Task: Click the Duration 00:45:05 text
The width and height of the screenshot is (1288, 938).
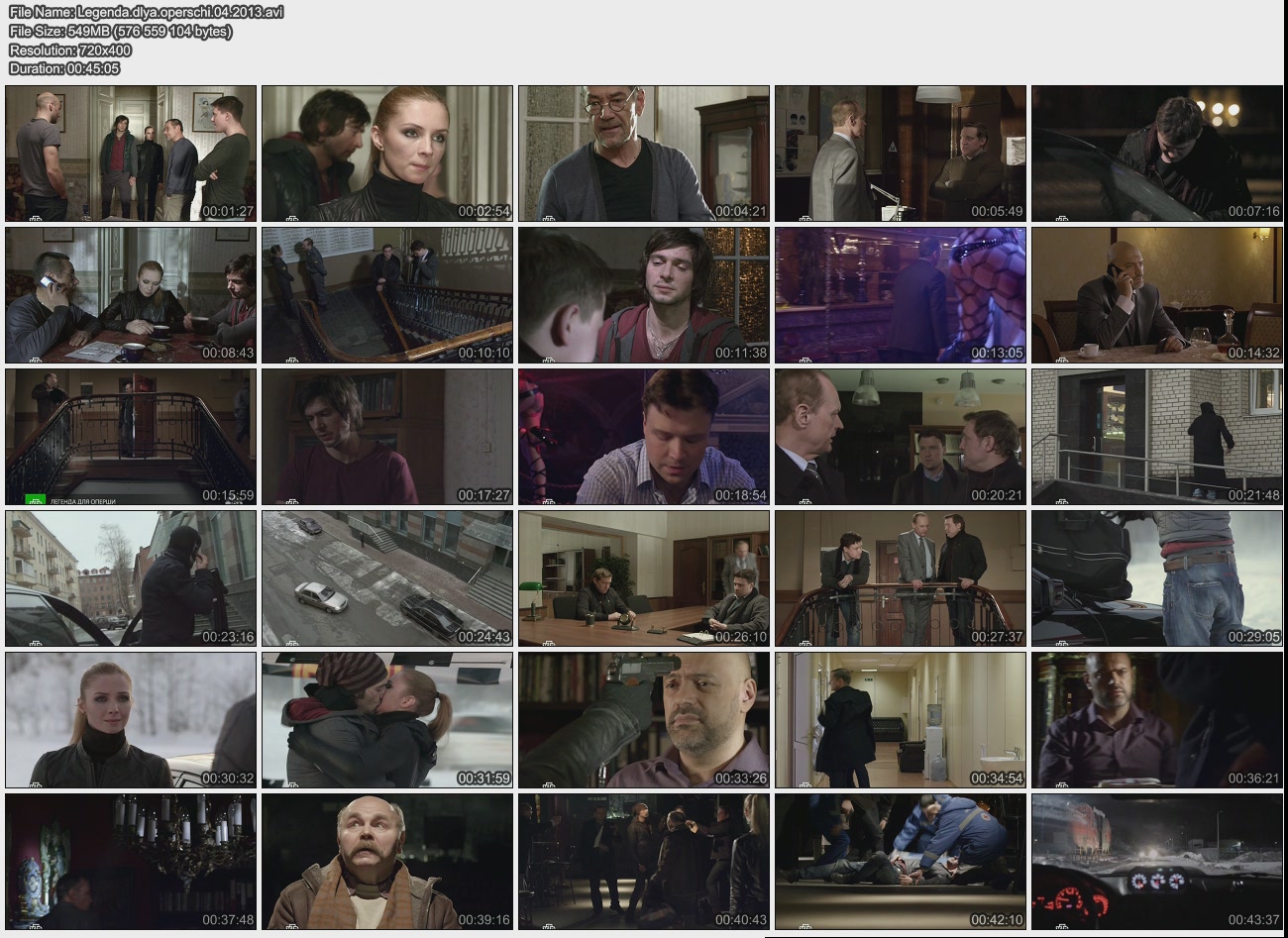Action: point(64,68)
